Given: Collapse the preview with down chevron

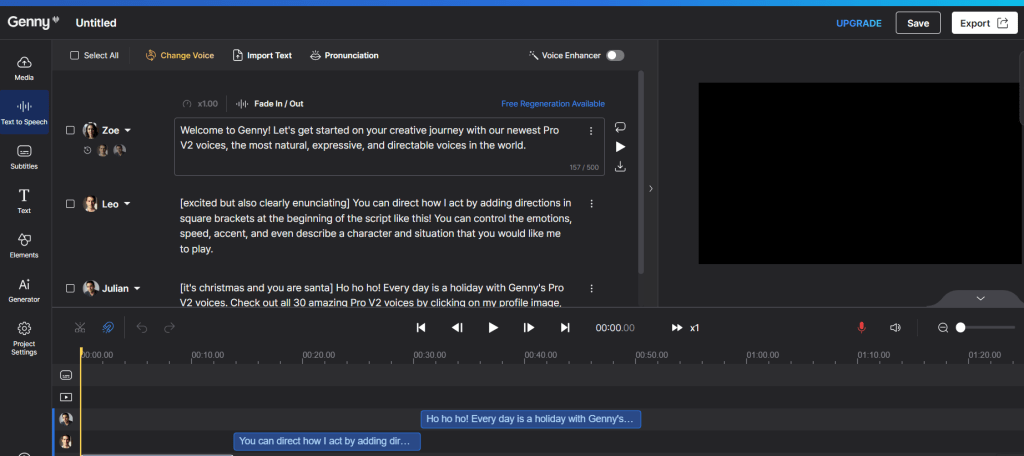Looking at the screenshot, I should pos(980,298).
